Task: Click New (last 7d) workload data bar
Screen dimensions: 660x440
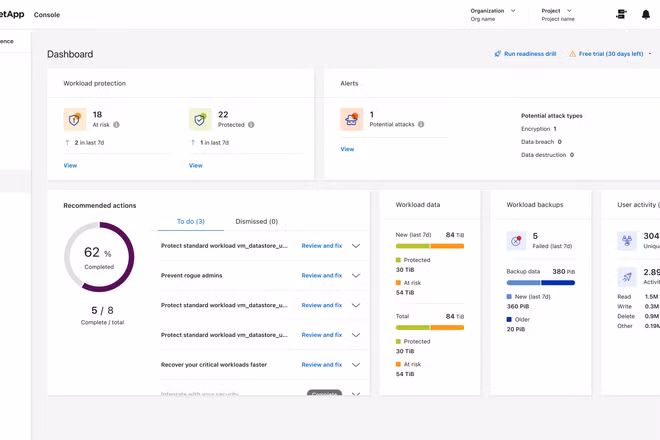Action: (430, 246)
